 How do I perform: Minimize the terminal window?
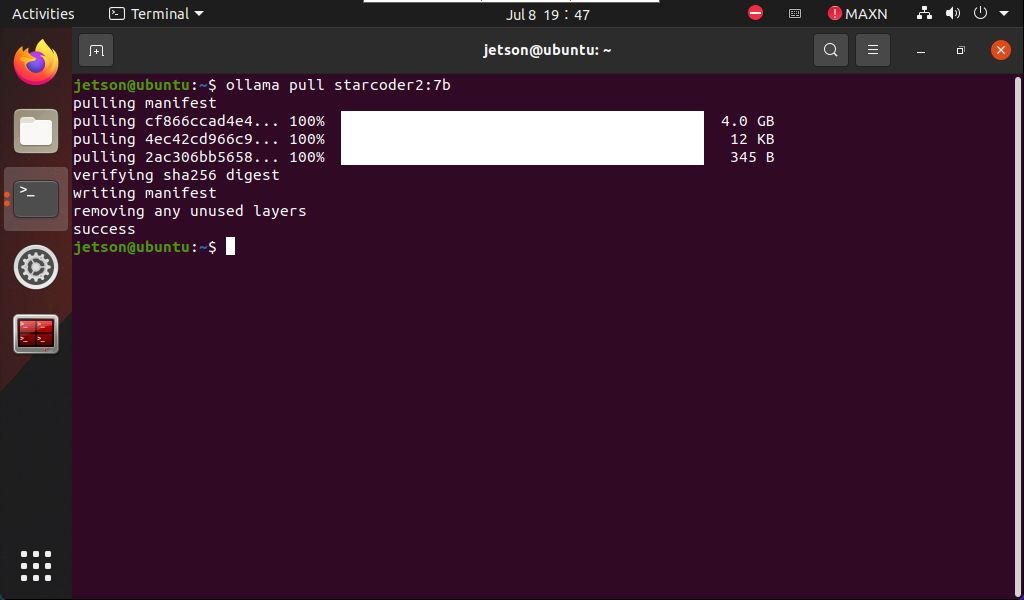[921, 50]
